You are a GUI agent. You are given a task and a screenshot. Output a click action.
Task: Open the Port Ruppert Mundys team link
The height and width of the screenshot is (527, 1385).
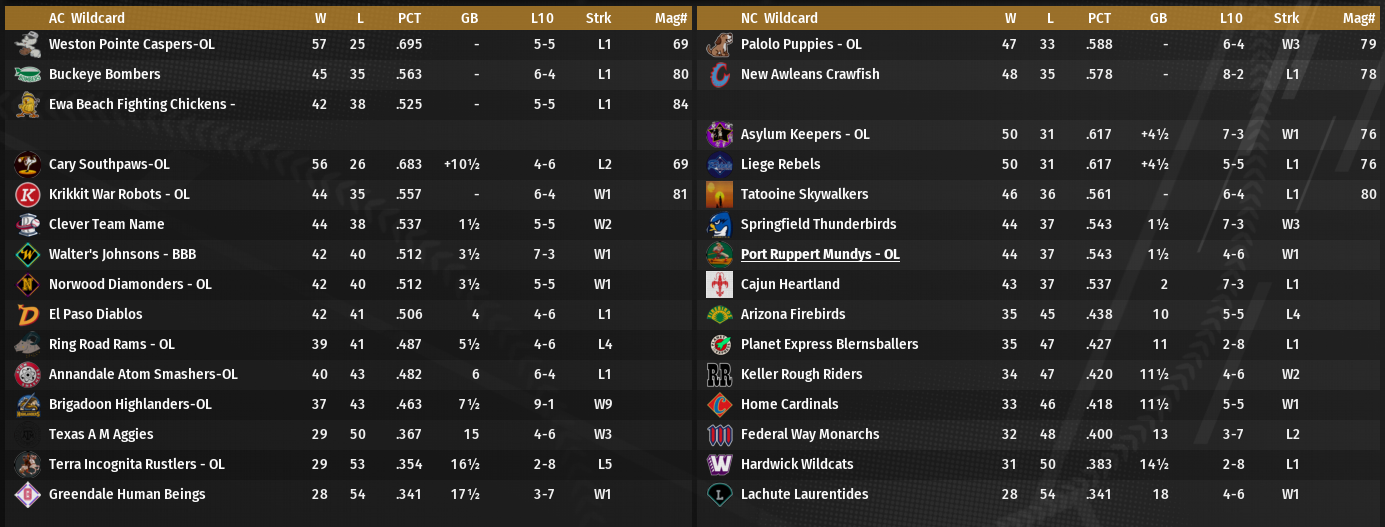point(820,254)
